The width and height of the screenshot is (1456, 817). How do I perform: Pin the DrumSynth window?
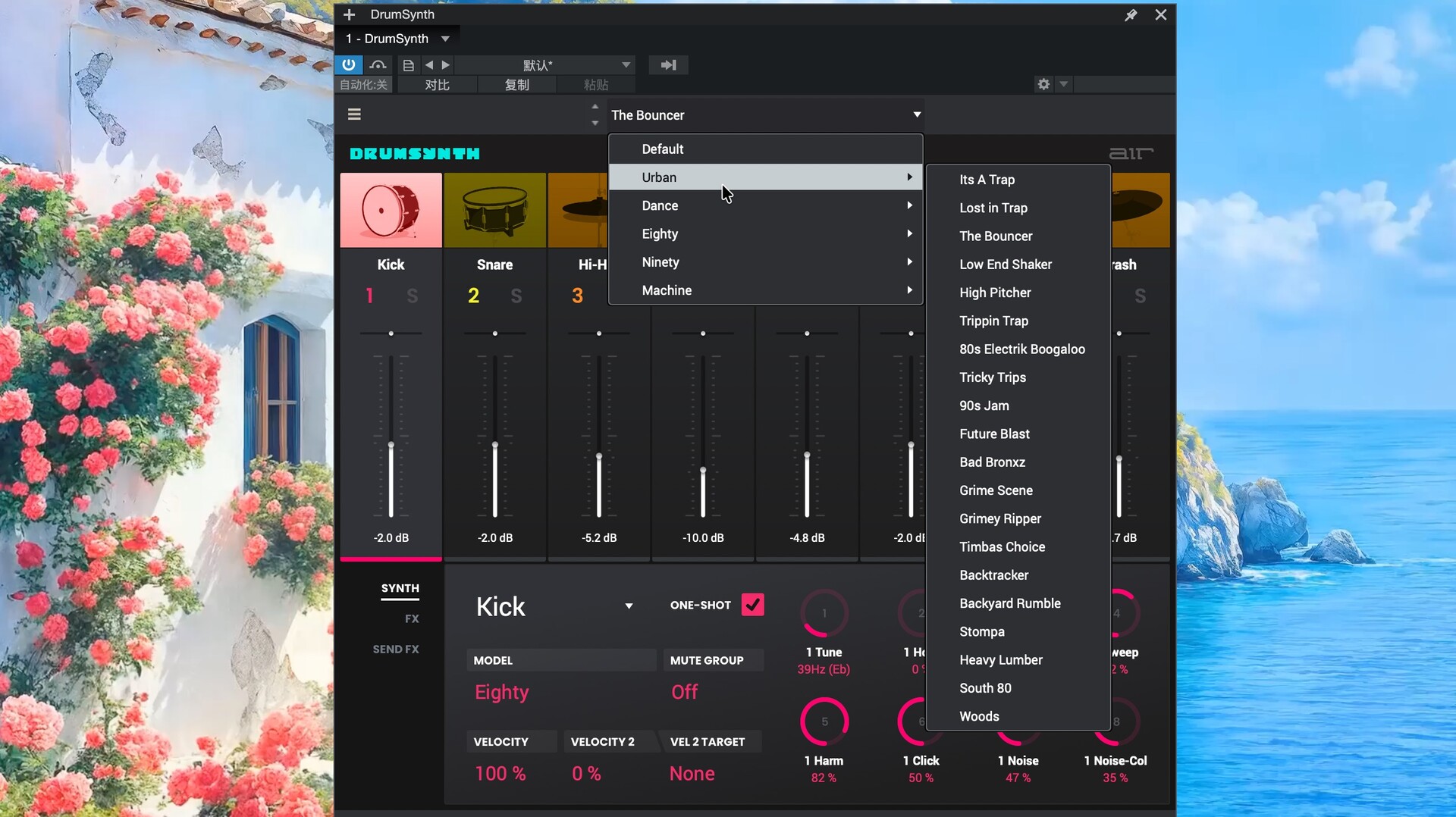(x=1131, y=14)
